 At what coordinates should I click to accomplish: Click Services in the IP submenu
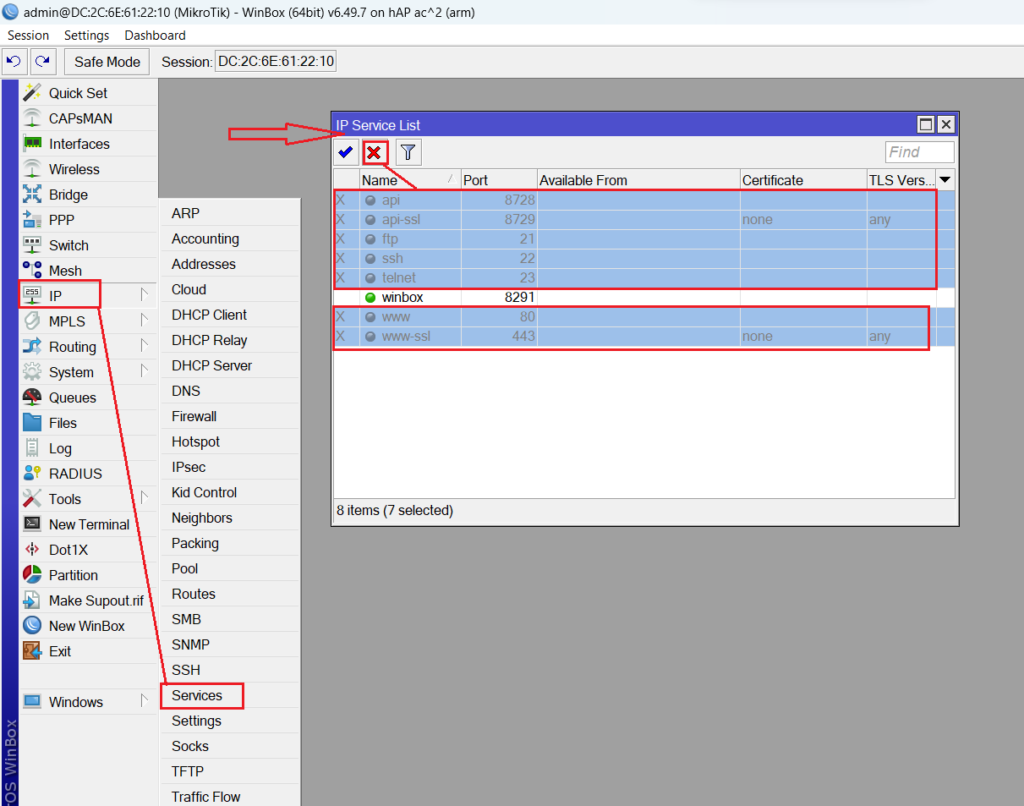(x=197, y=695)
